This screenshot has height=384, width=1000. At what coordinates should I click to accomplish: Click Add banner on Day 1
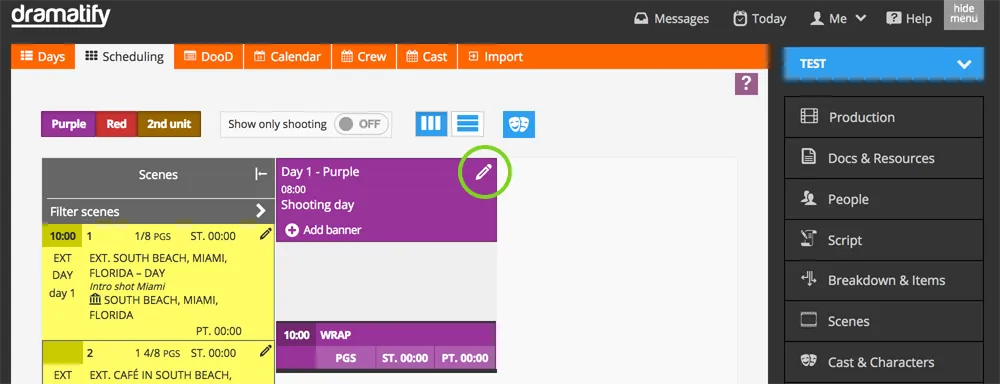[323, 230]
